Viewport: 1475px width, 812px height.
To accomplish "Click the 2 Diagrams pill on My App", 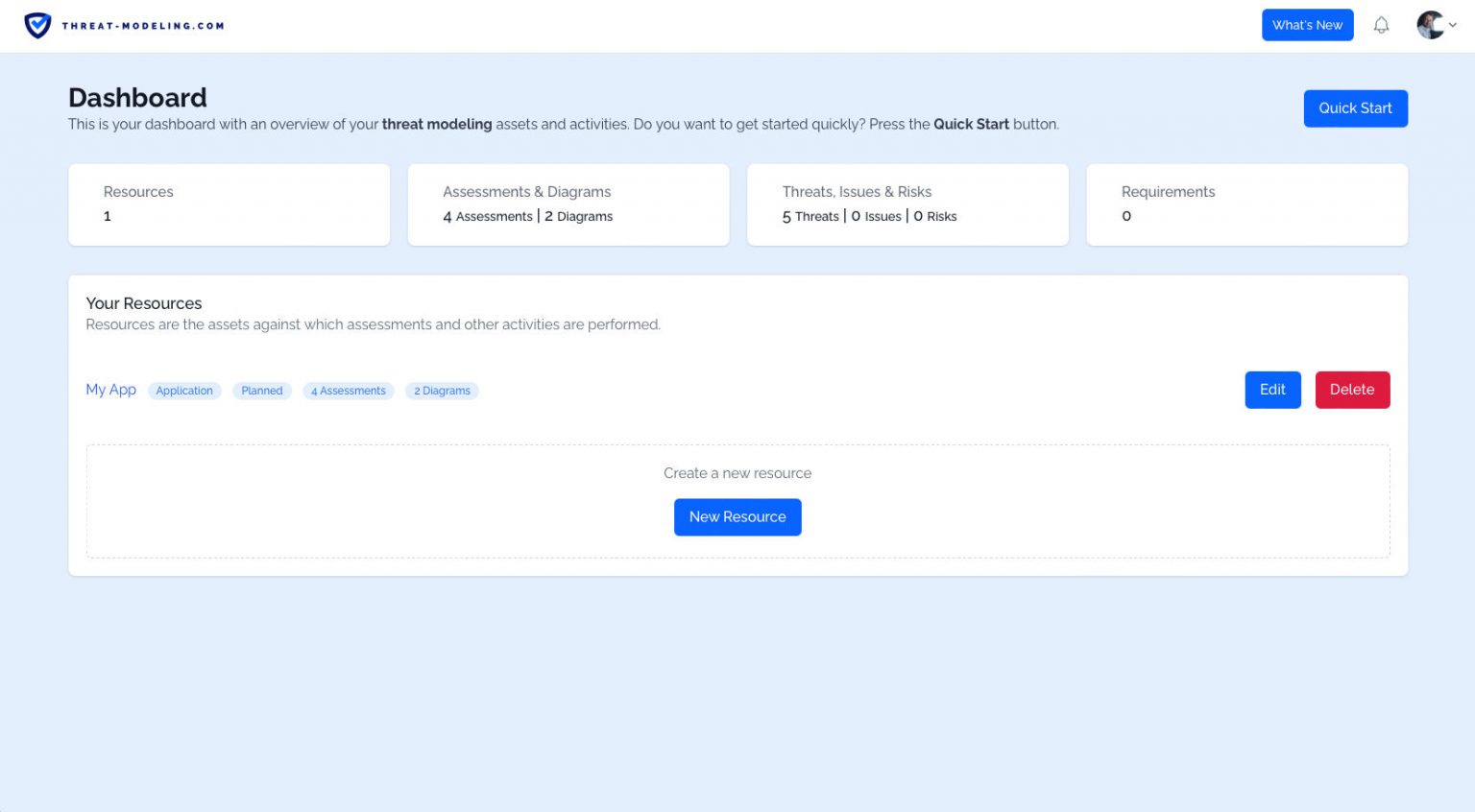I will pos(442,391).
